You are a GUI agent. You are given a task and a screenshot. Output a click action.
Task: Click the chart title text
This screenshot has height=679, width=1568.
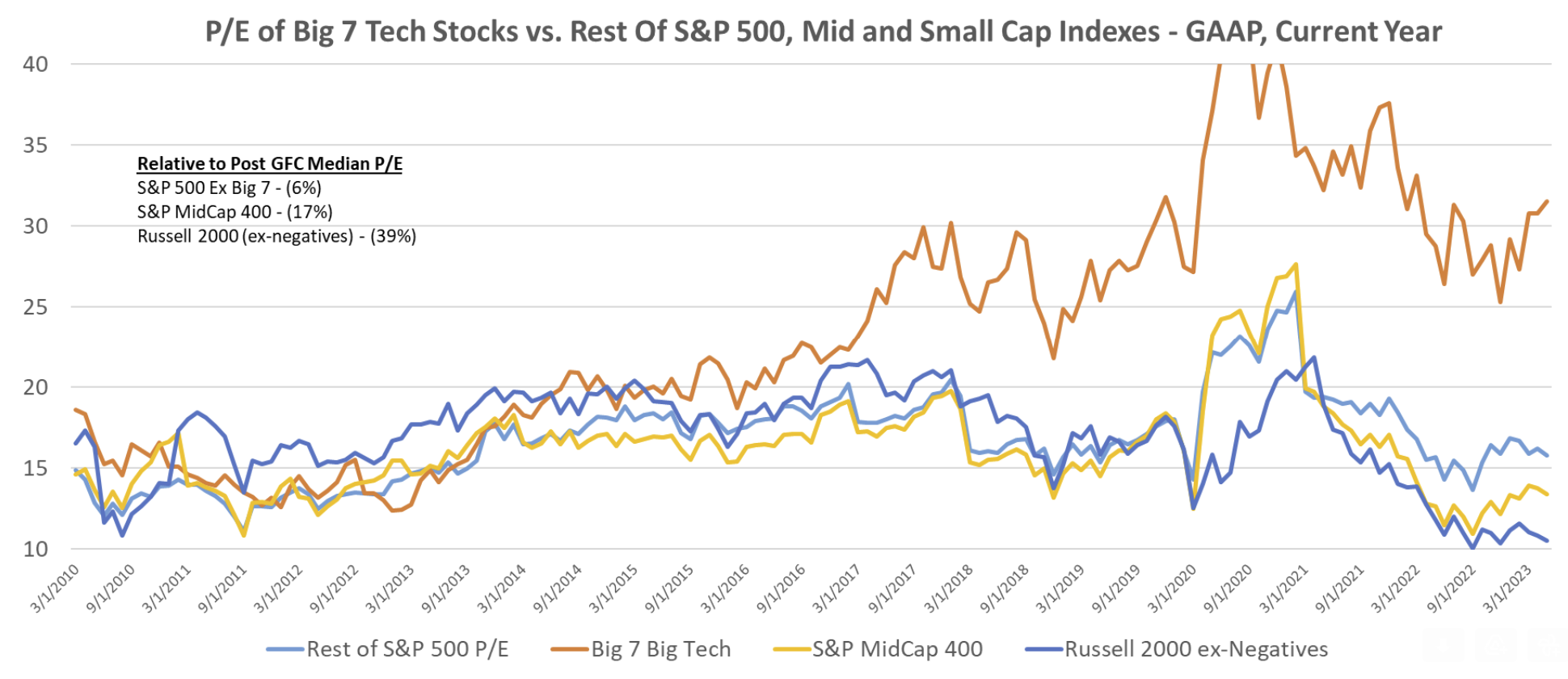(823, 32)
